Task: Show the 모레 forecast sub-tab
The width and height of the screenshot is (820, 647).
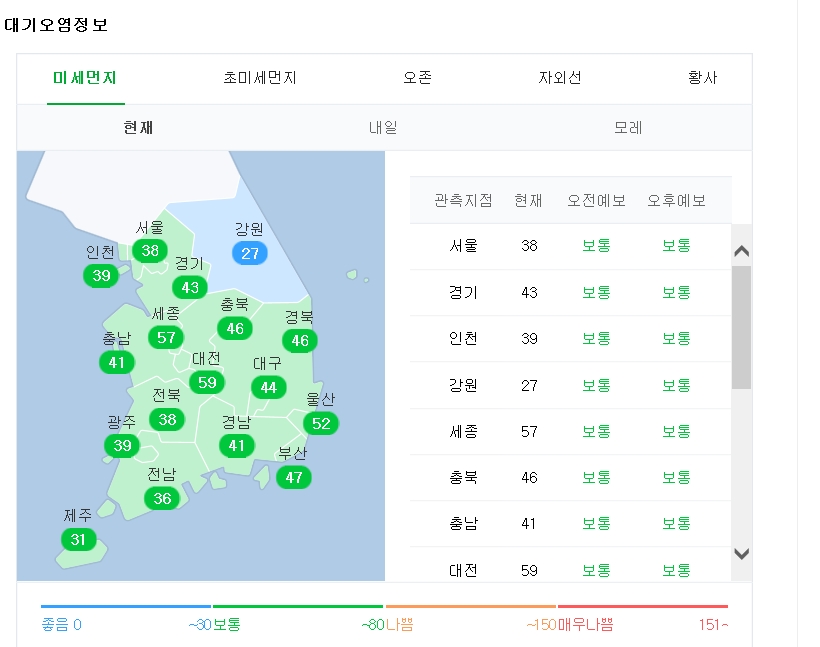Action: pyautogui.click(x=628, y=127)
